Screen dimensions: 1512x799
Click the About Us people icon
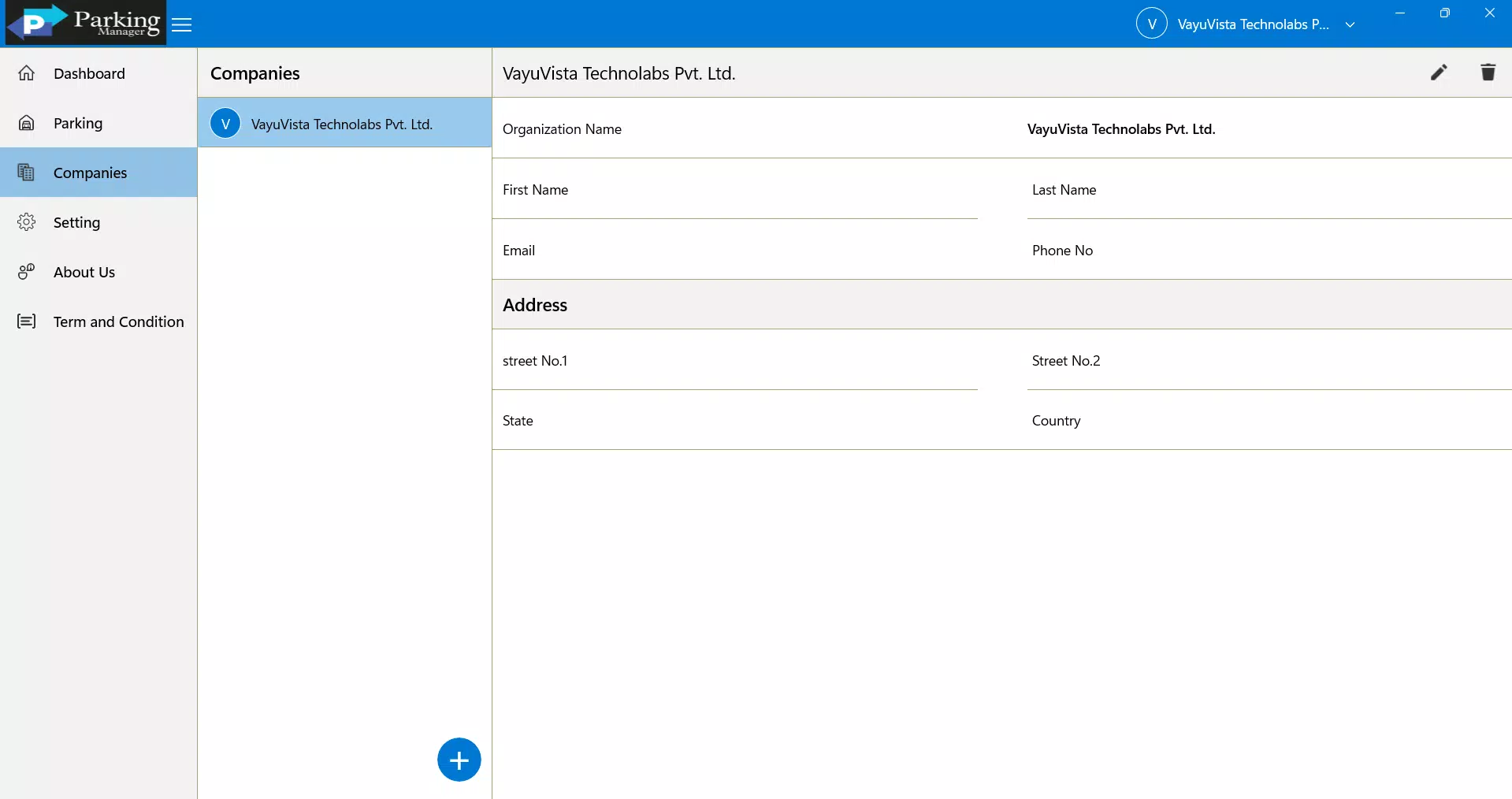tap(27, 272)
